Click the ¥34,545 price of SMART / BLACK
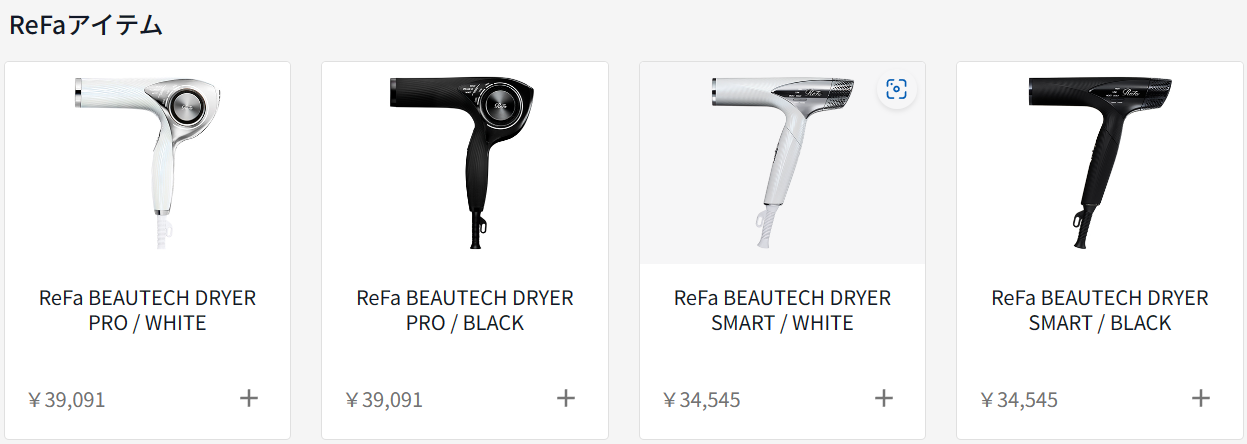Image resolution: width=1247 pixels, height=444 pixels. pos(1019,400)
